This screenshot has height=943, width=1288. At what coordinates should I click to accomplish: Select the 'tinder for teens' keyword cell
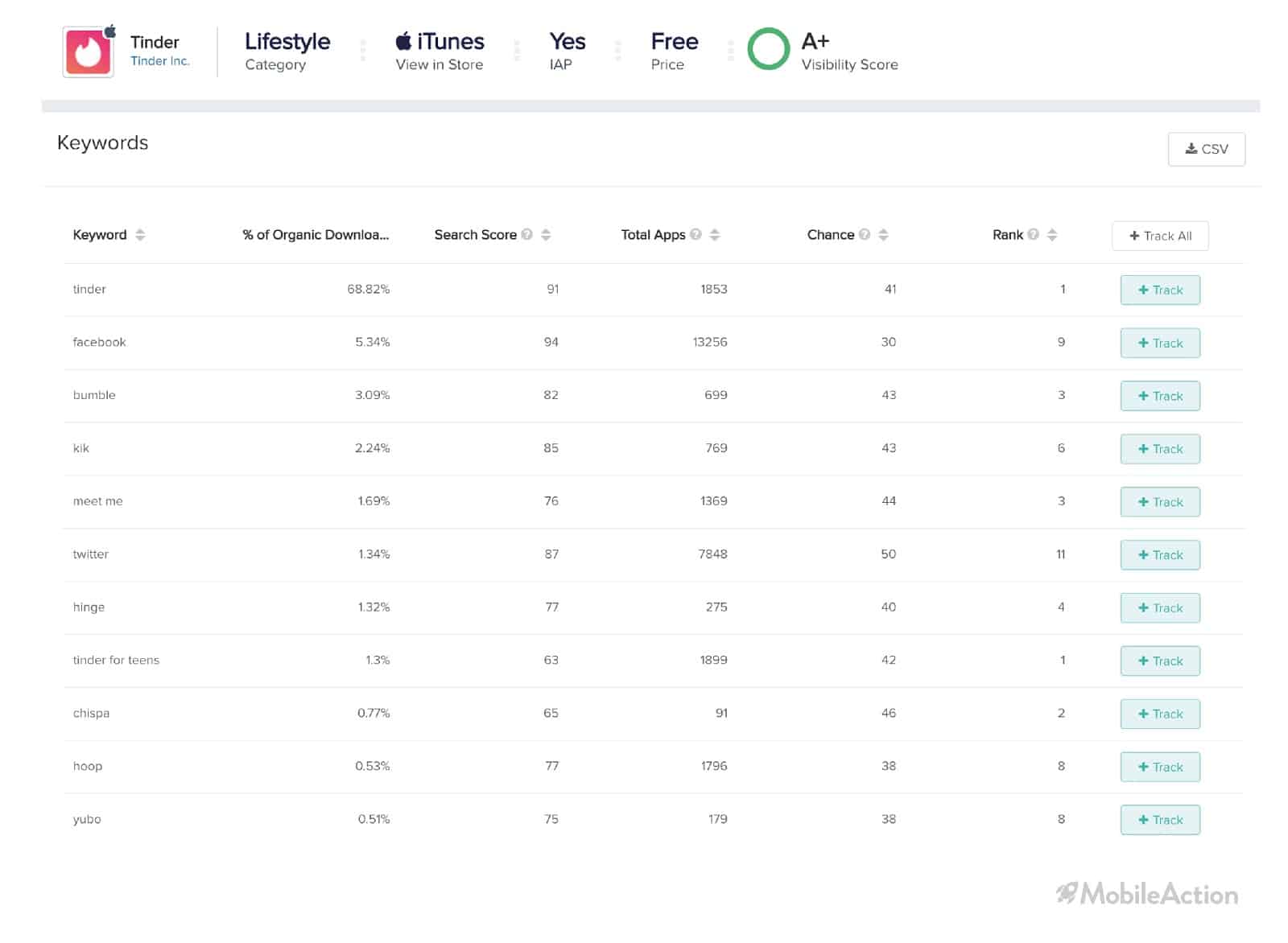coord(116,660)
